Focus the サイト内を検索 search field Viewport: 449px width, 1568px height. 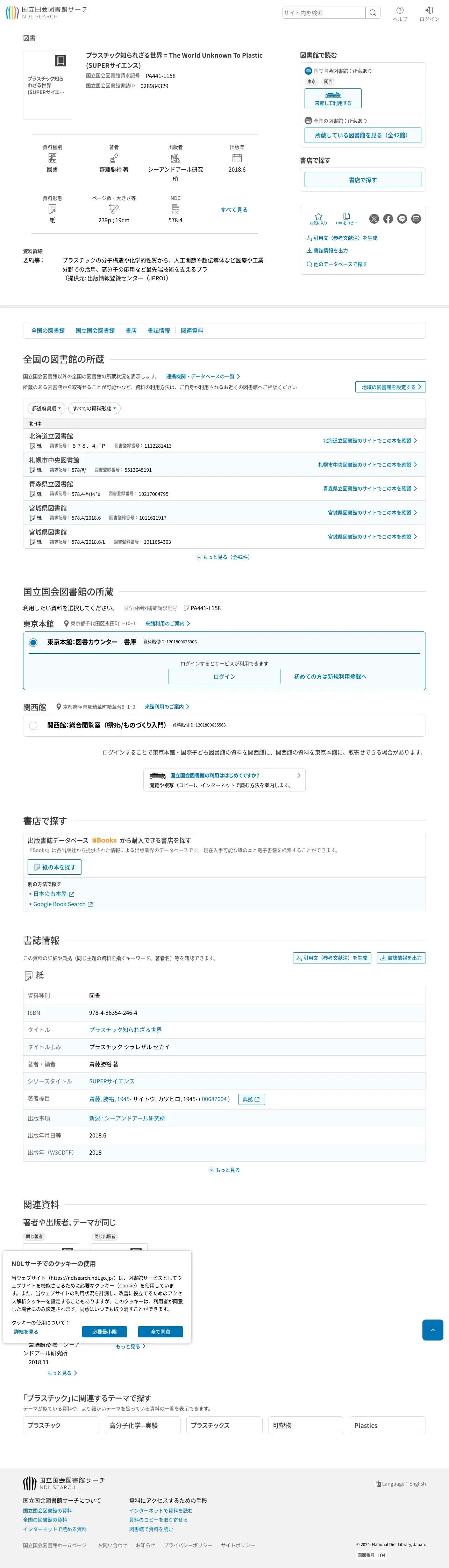click(324, 13)
